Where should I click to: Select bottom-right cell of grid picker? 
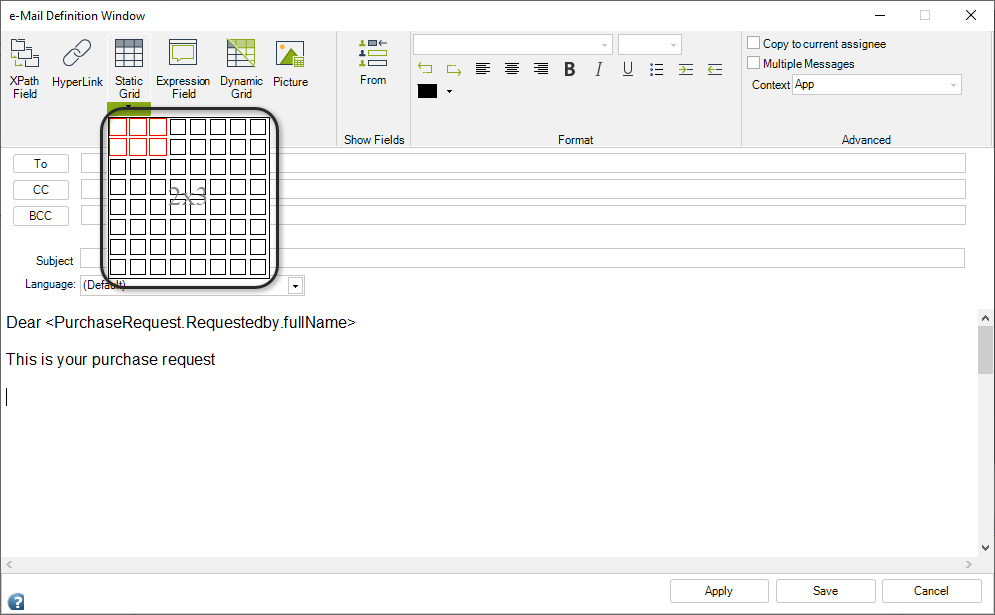click(258, 267)
